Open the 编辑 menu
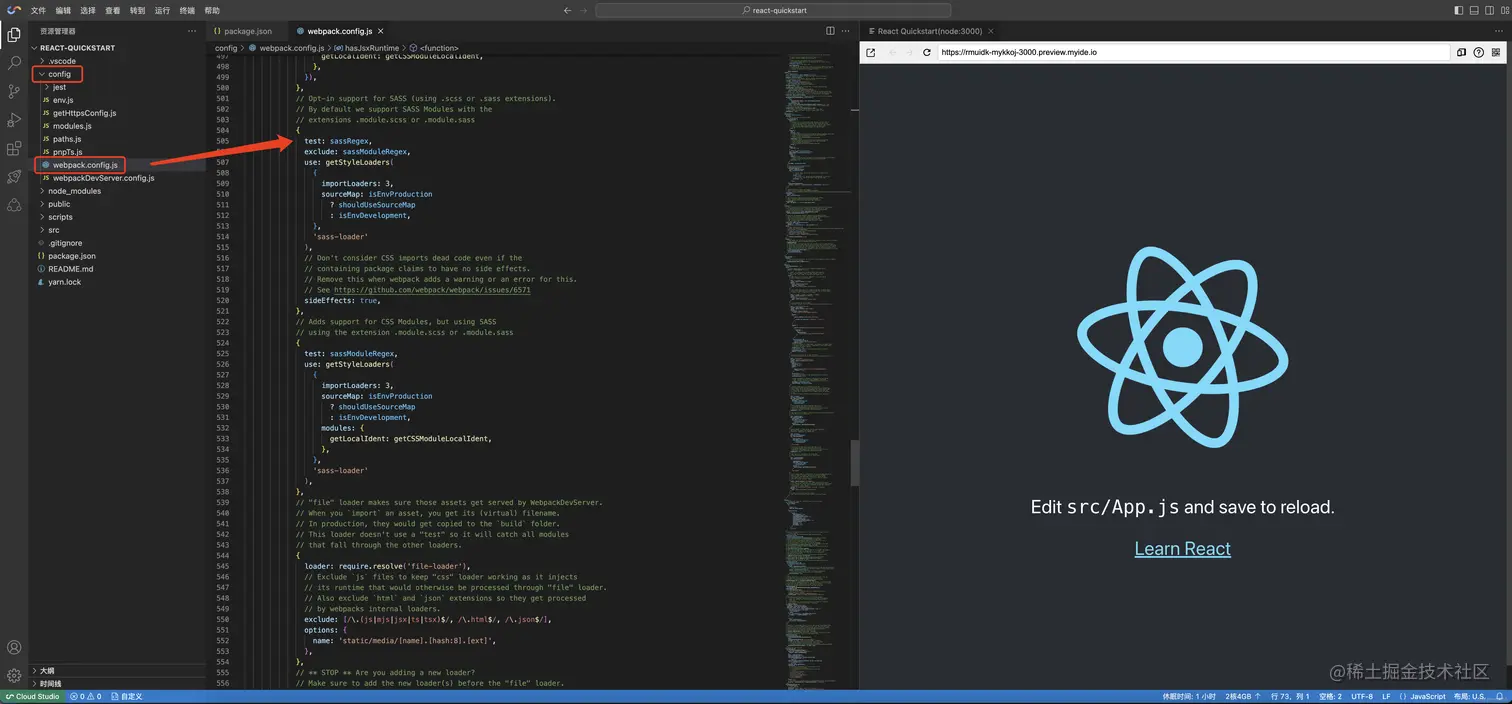1512x704 pixels. [63, 10]
